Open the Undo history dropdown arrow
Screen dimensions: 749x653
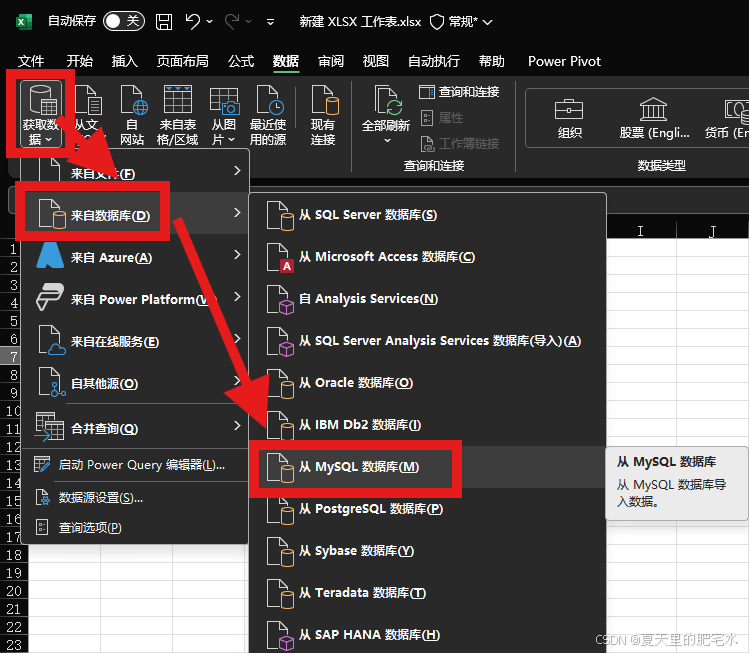(209, 21)
